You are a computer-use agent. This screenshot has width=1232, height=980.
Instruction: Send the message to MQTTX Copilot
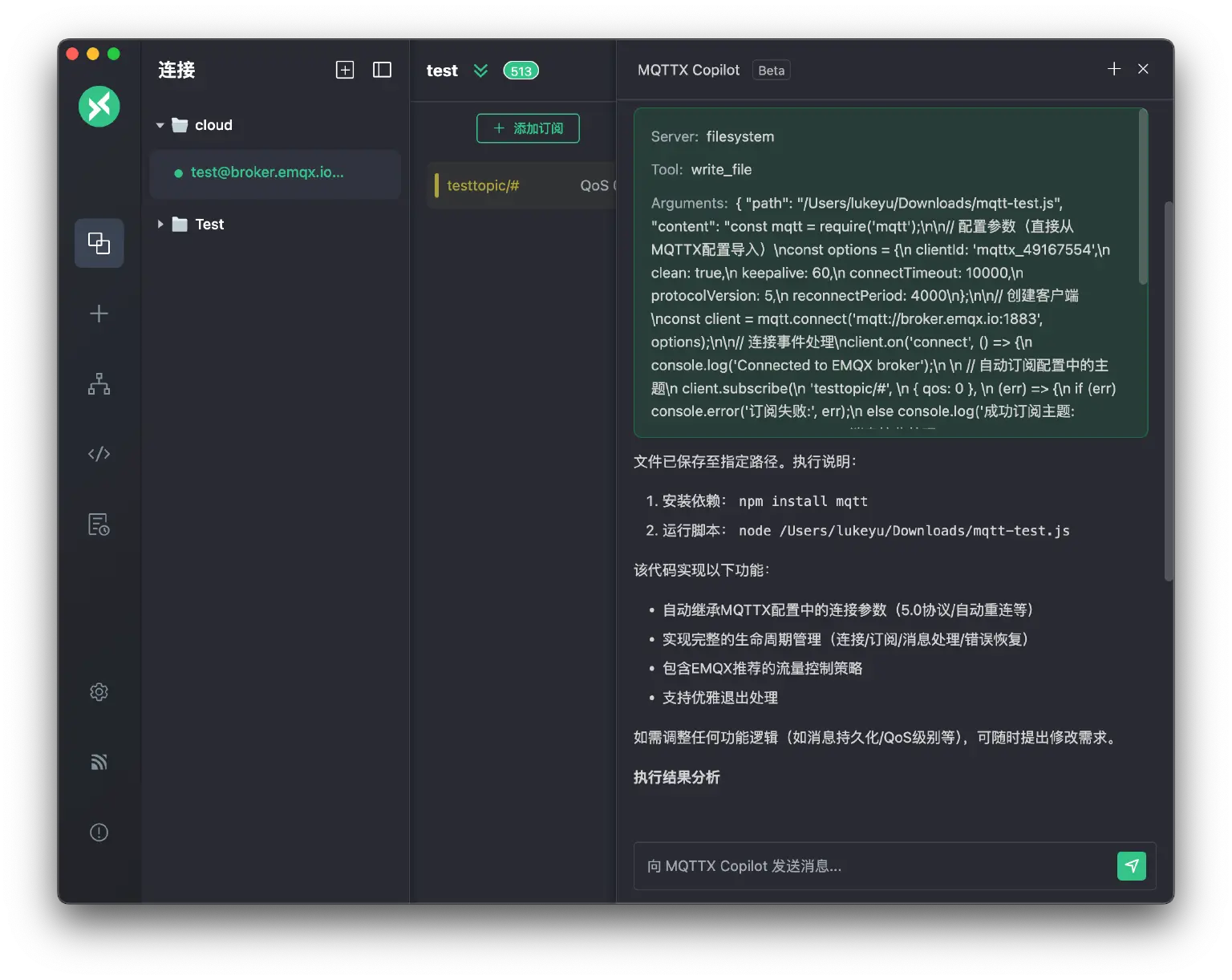click(x=1131, y=866)
